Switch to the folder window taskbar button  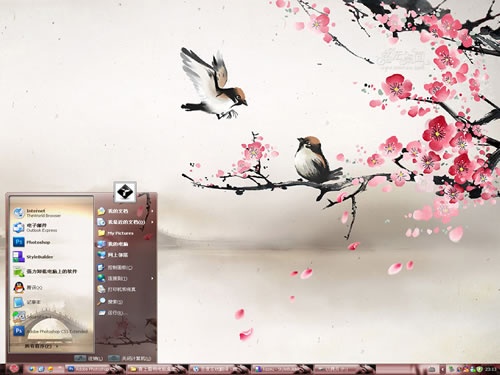click(157, 369)
